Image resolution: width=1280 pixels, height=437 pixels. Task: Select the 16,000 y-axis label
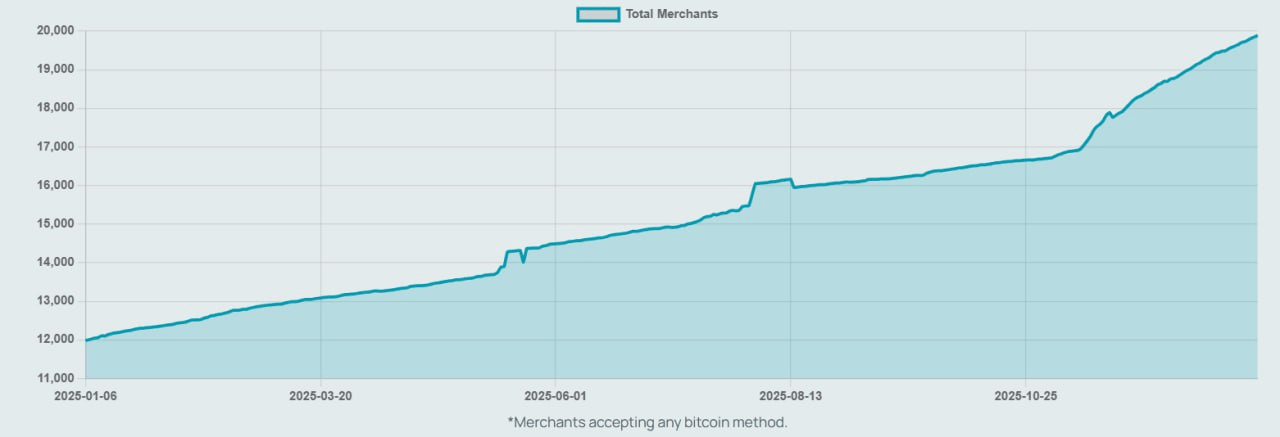click(x=56, y=186)
